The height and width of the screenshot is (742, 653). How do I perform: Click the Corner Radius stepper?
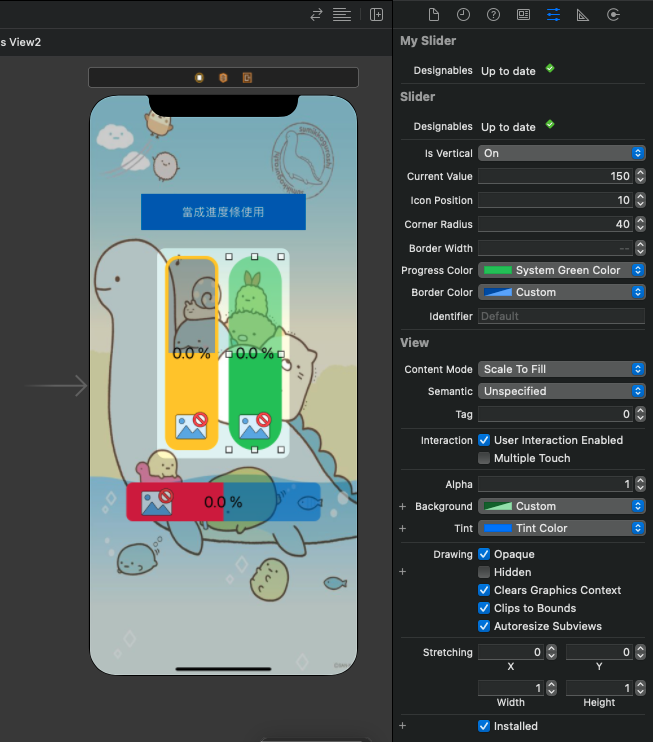click(640, 224)
